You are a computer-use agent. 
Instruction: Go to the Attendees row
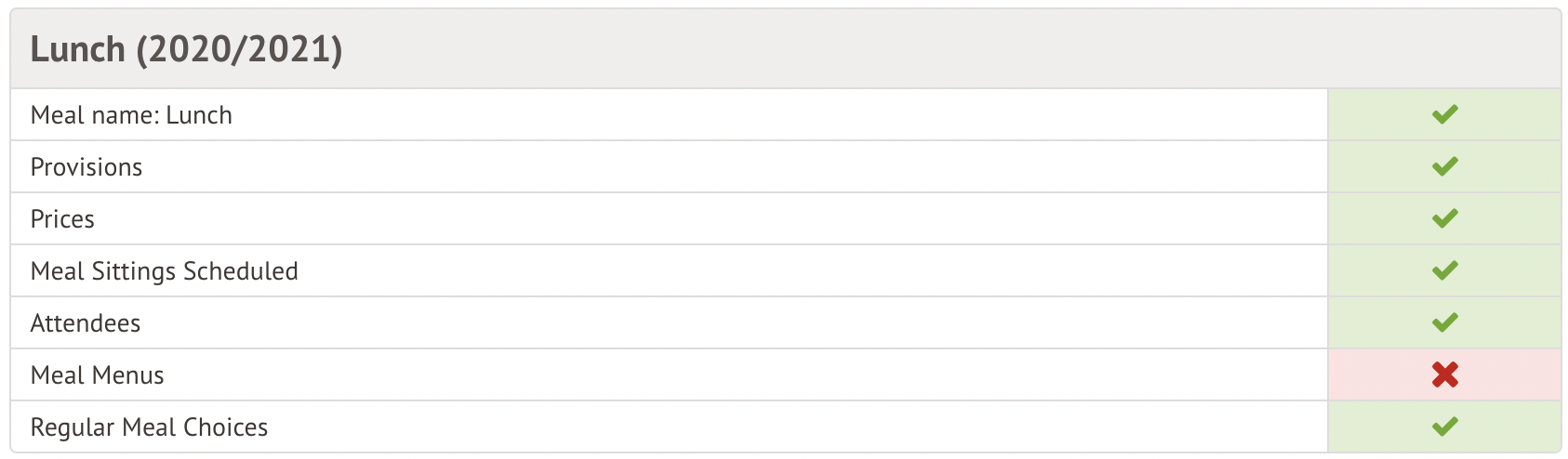tap(86, 323)
